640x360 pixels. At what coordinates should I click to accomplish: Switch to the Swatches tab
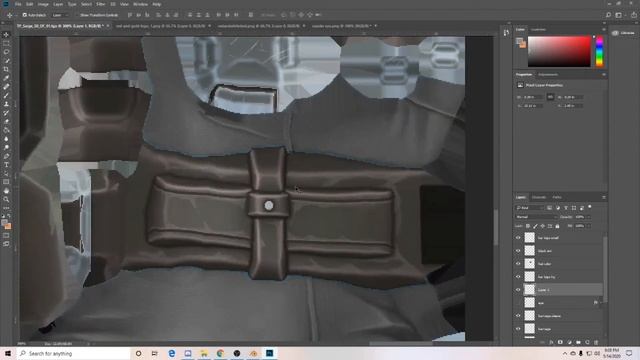[538, 29]
